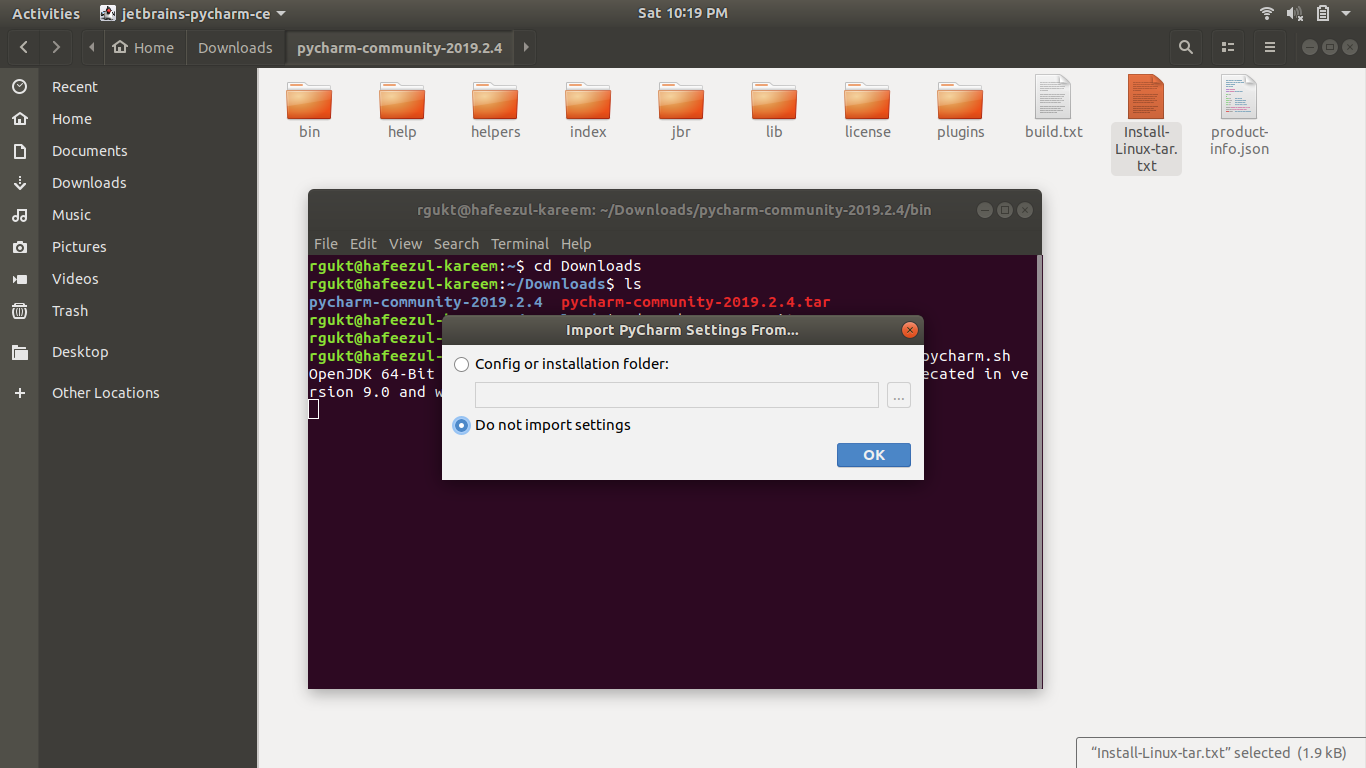Click the terminal window scrollbar

1039,472
